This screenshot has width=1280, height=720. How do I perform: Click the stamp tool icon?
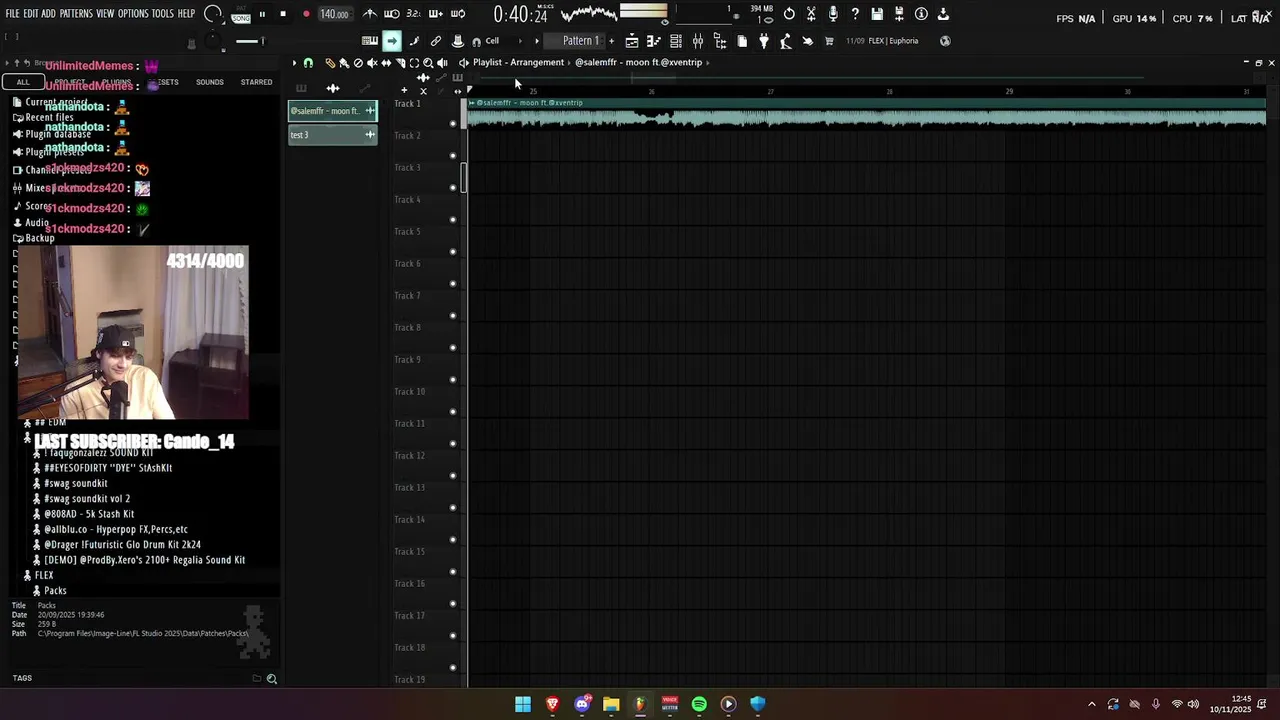point(458,41)
